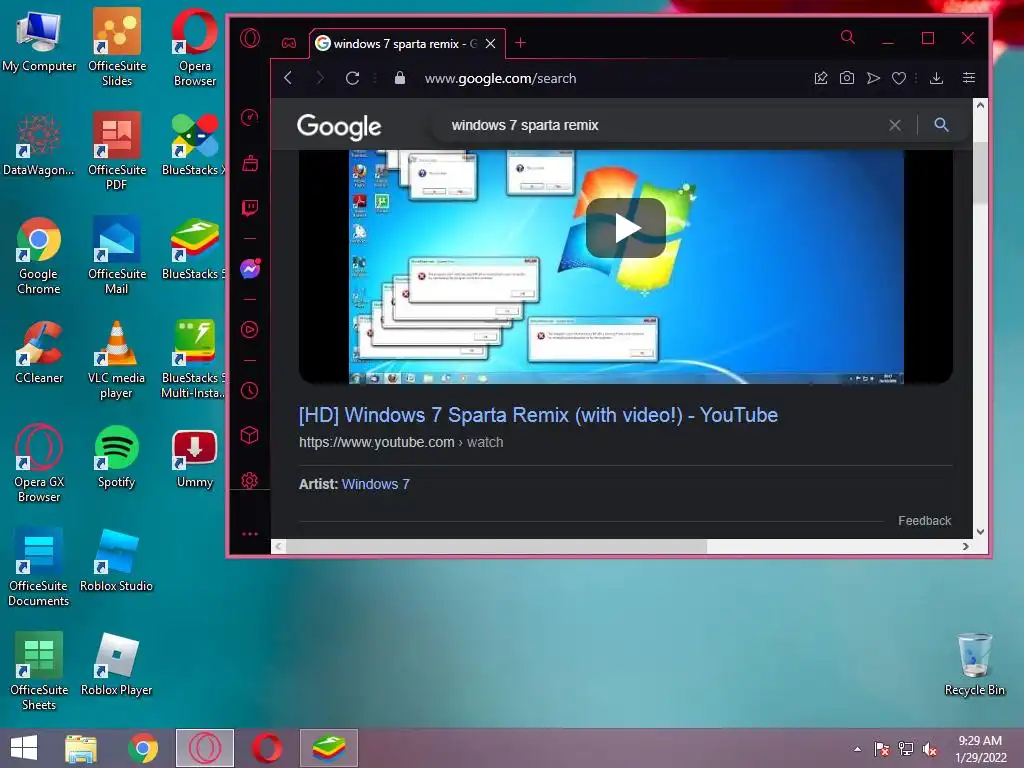
Task: Select Roblox Player desktop shortcut
Action: 116,664
